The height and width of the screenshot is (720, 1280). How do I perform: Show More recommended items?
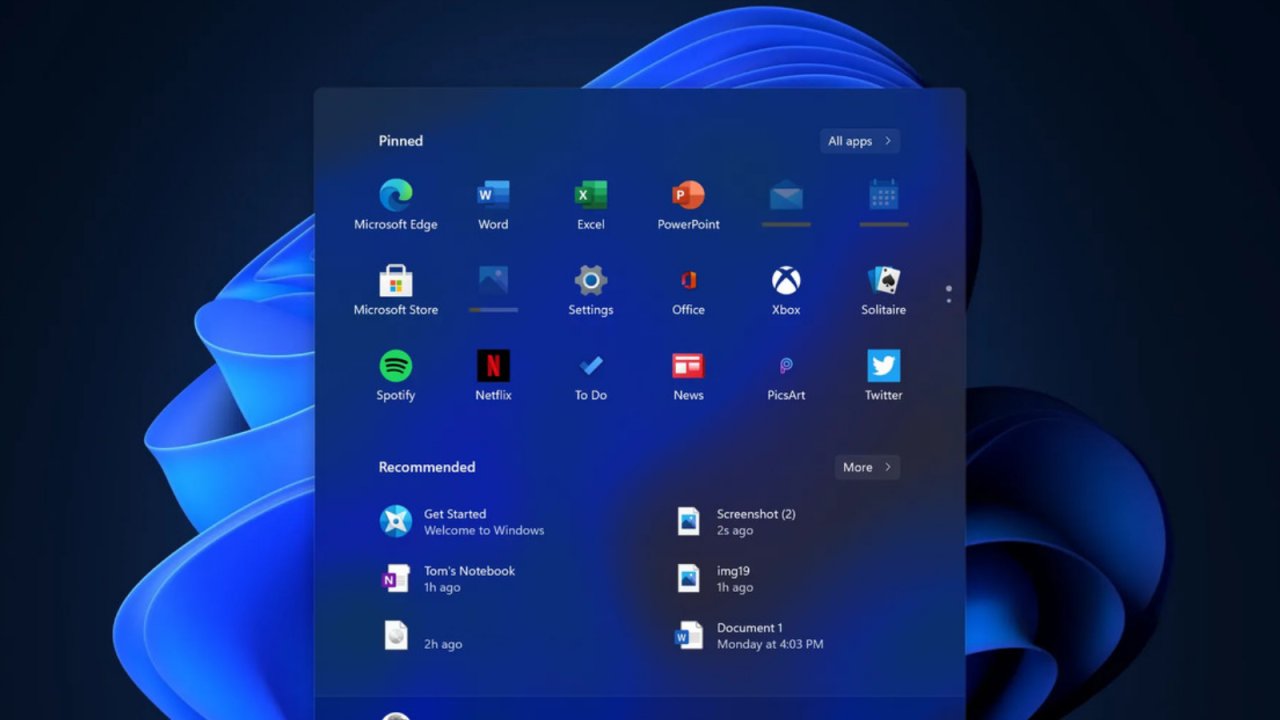867,467
